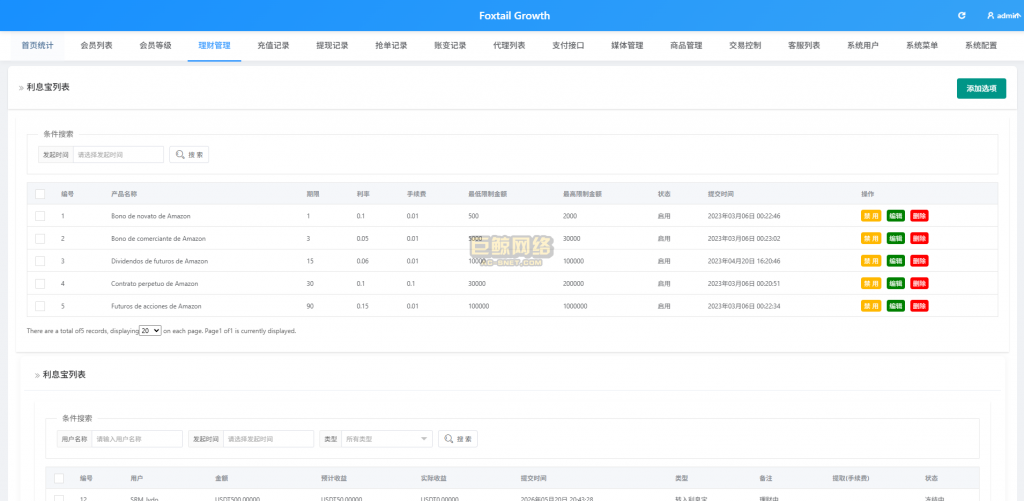Edit the Contrato perpetuo de Amazon row
Screen dimensions: 1024x501
[895, 283]
